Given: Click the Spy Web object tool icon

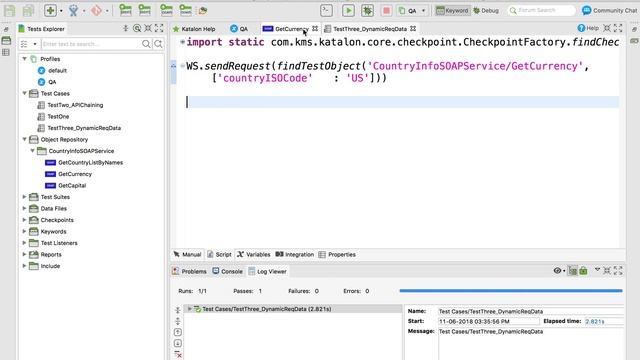Looking at the screenshot, I should (73, 11).
